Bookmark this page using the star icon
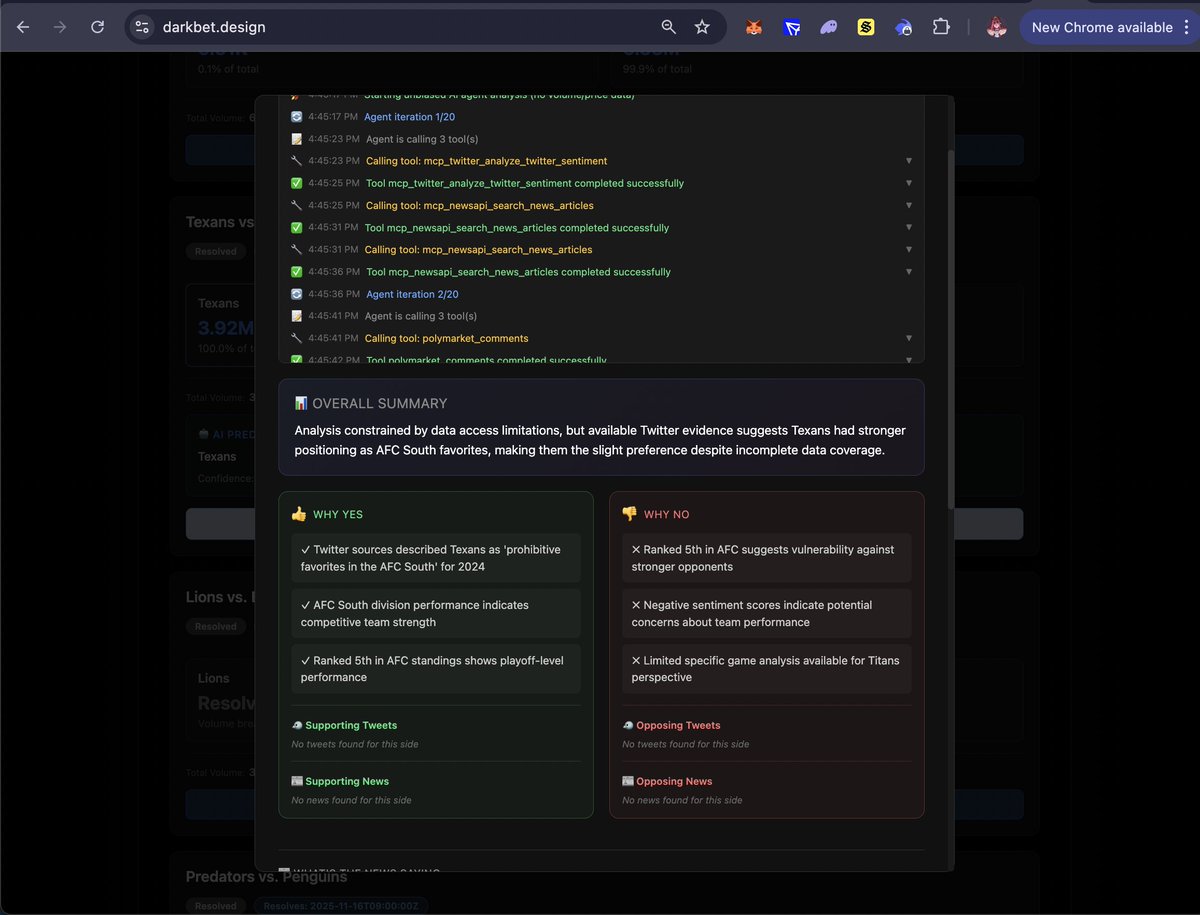This screenshot has width=1200, height=915. [703, 27]
